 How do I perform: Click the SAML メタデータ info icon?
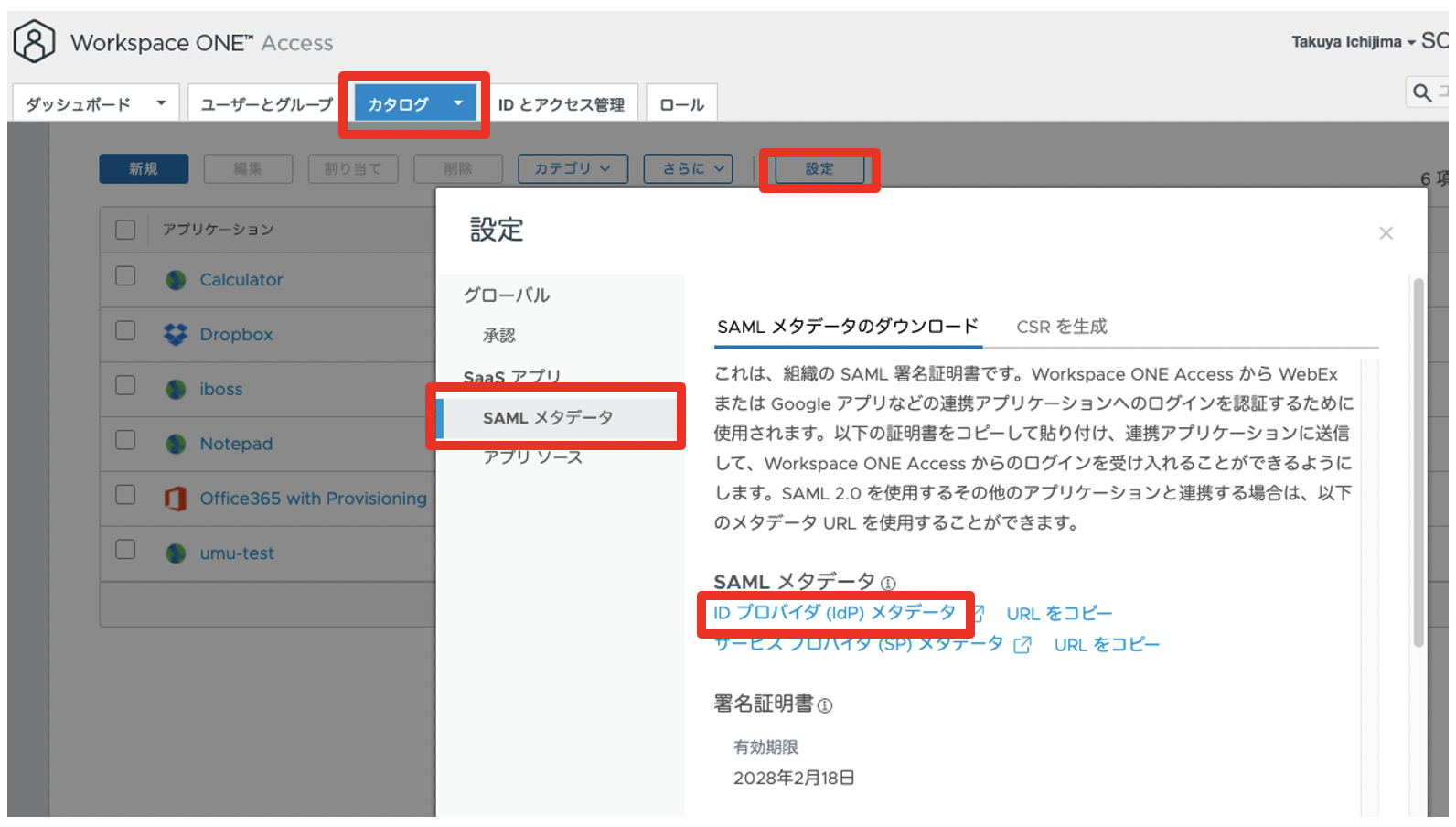point(888,583)
